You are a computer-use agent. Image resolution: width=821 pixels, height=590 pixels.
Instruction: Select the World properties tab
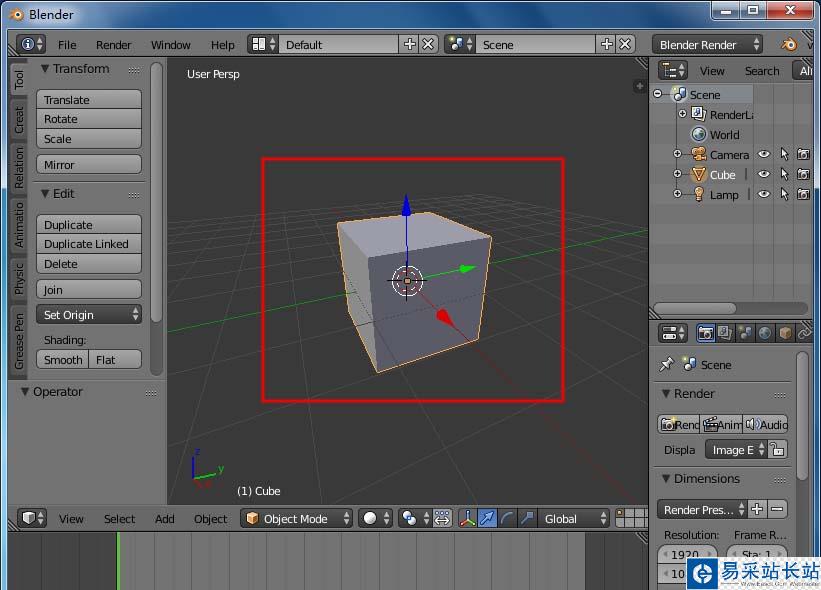pos(765,333)
